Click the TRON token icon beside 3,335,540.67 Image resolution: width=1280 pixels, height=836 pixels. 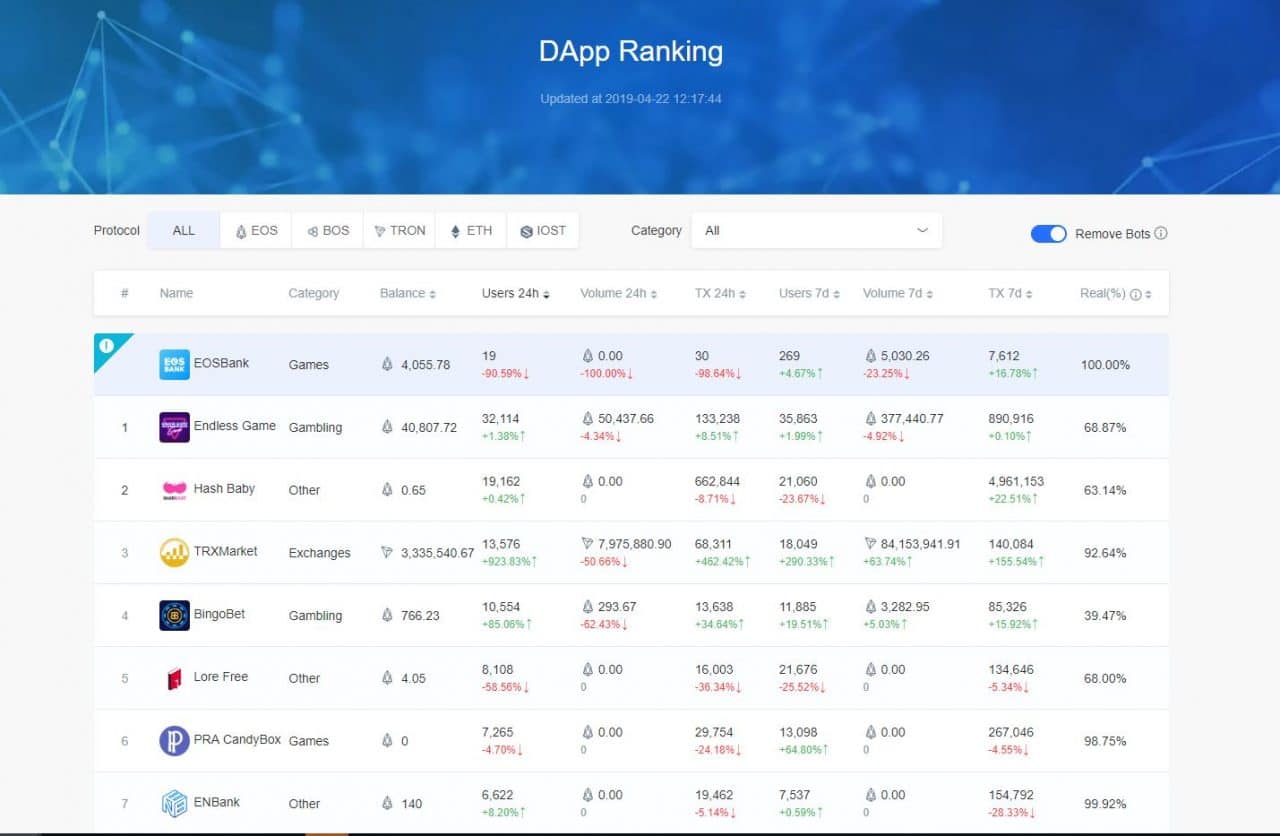coord(387,553)
